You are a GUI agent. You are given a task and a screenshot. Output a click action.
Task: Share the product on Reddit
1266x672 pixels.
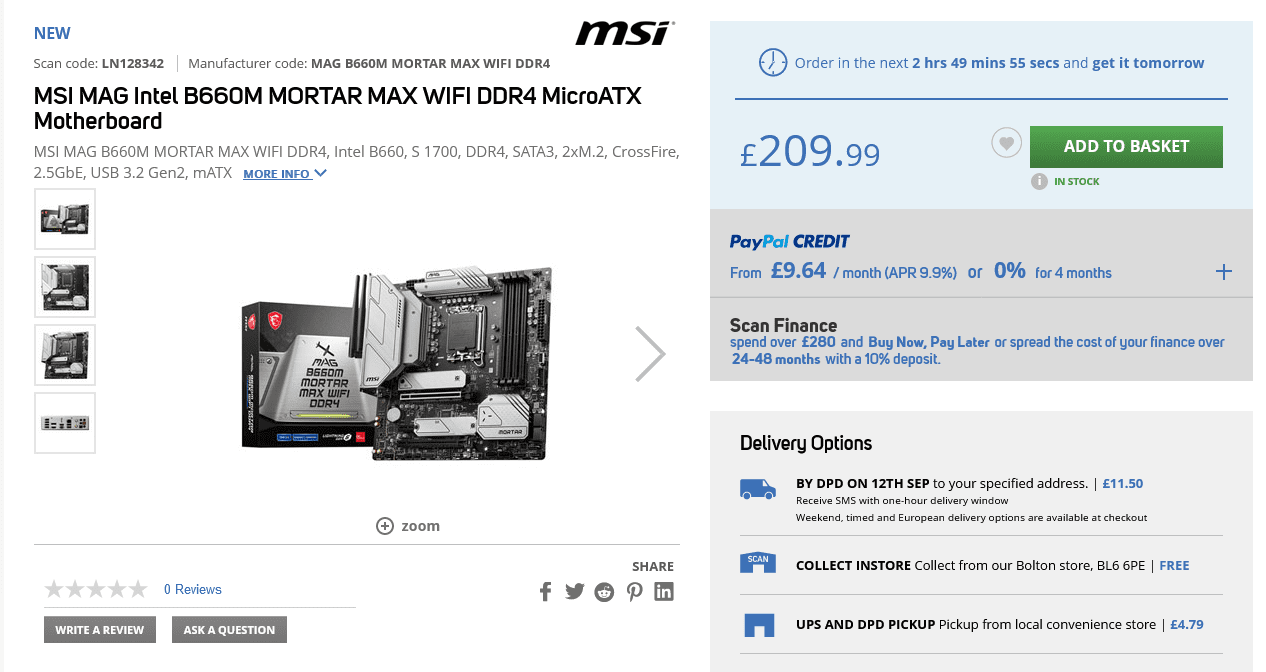click(604, 591)
